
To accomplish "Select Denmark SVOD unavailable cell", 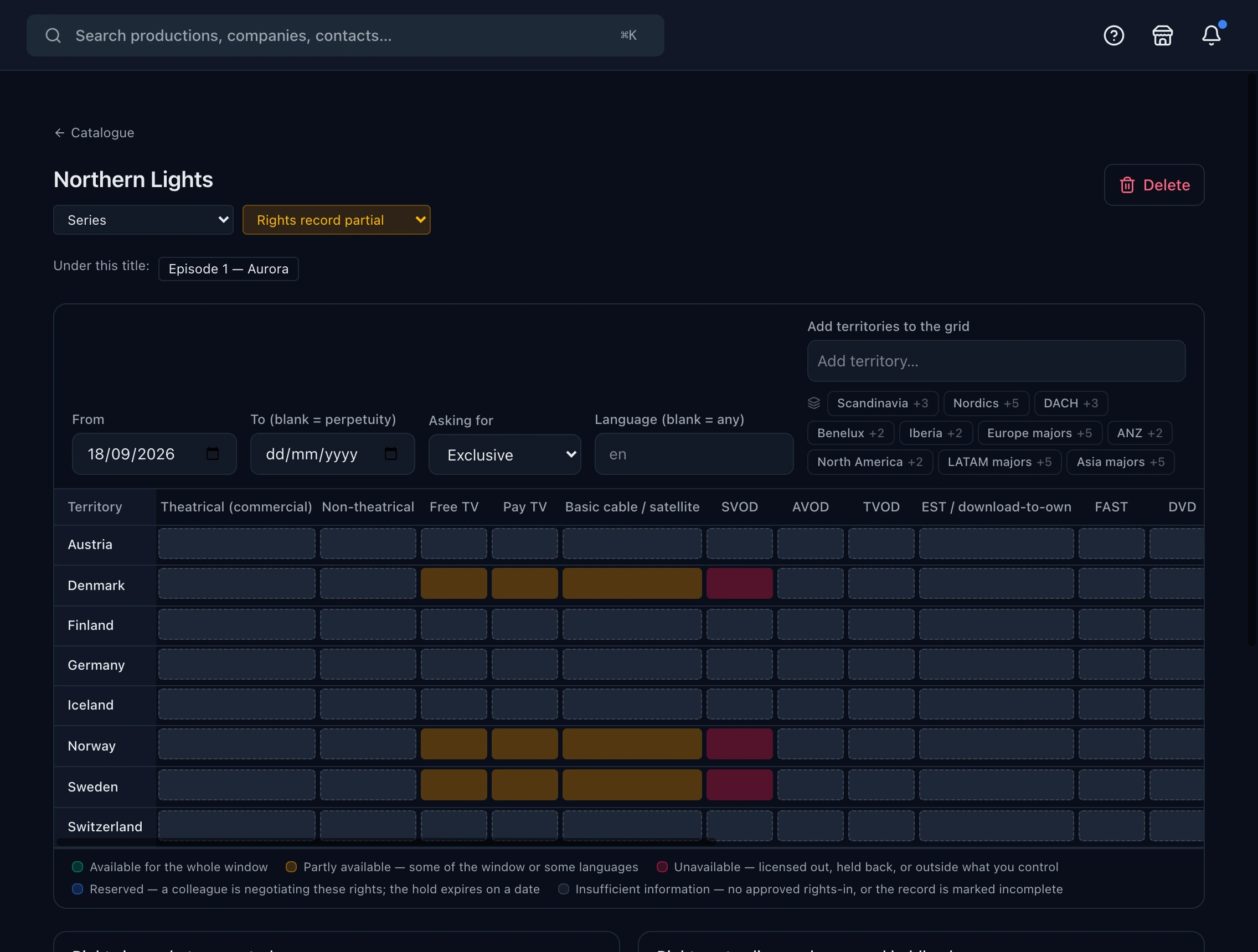I will (x=739, y=583).
